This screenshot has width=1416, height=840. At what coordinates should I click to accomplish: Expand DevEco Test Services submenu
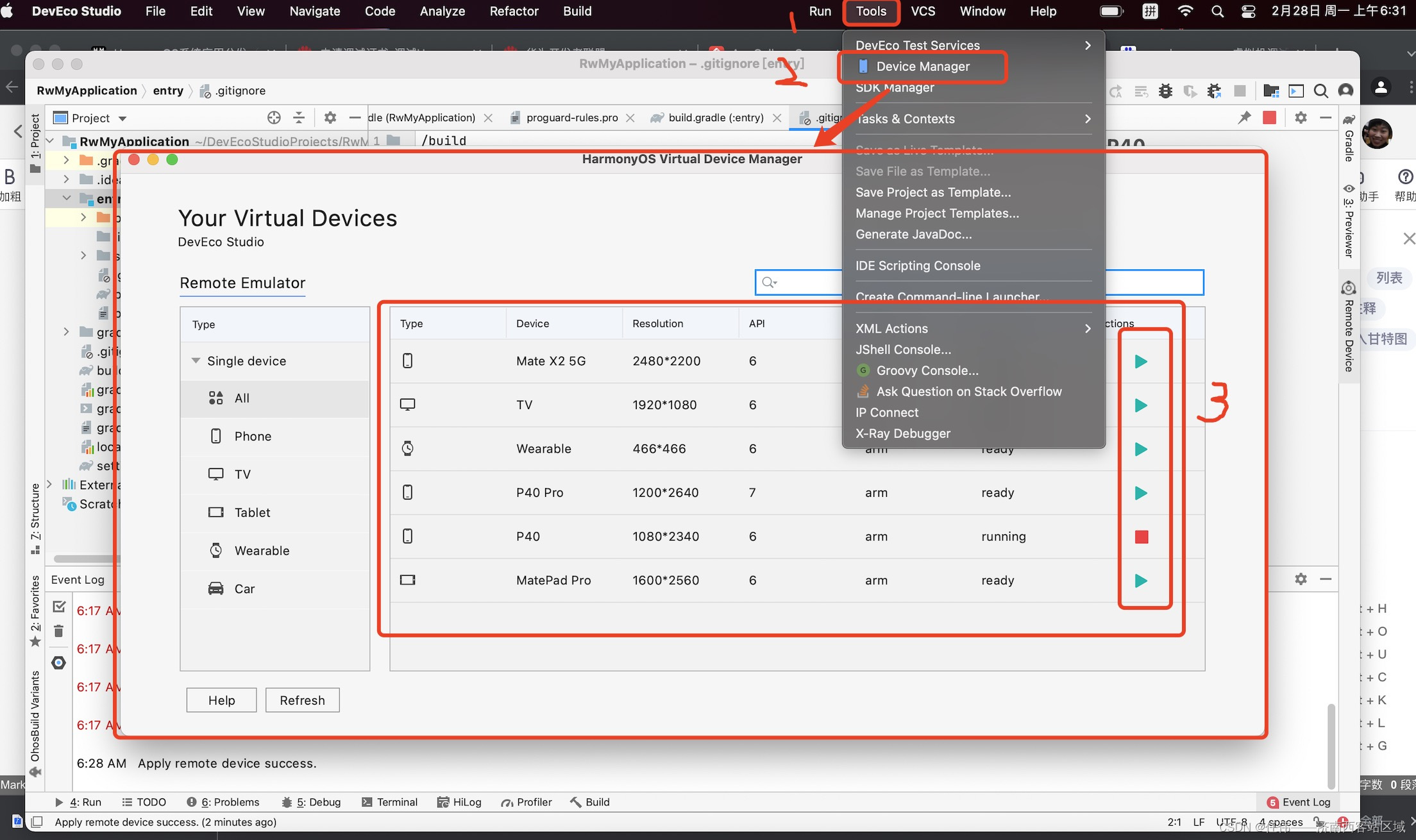pyautogui.click(x=973, y=46)
